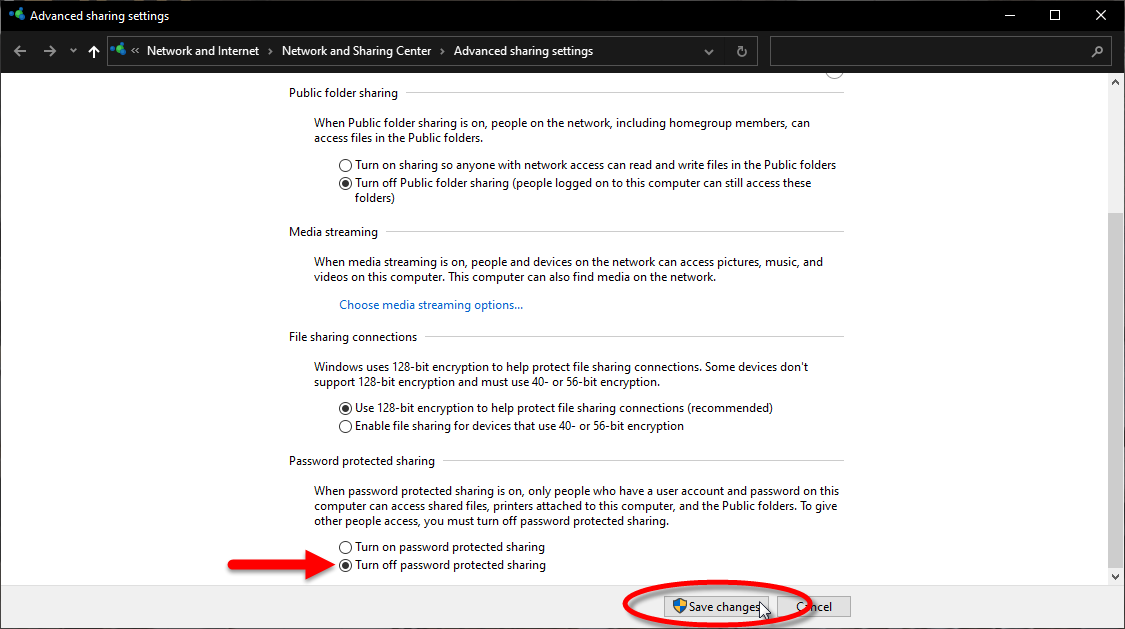Enable 40- or 56-bit encryption sharing
The height and width of the screenshot is (629, 1125).
tap(346, 426)
